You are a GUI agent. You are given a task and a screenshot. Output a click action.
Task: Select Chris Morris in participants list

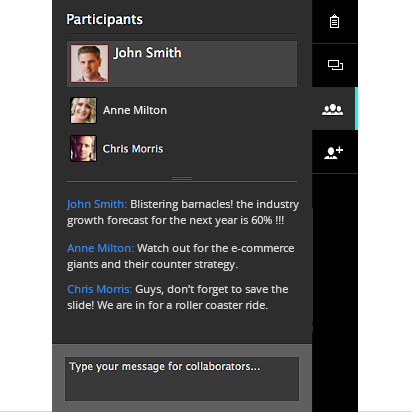coord(133,149)
